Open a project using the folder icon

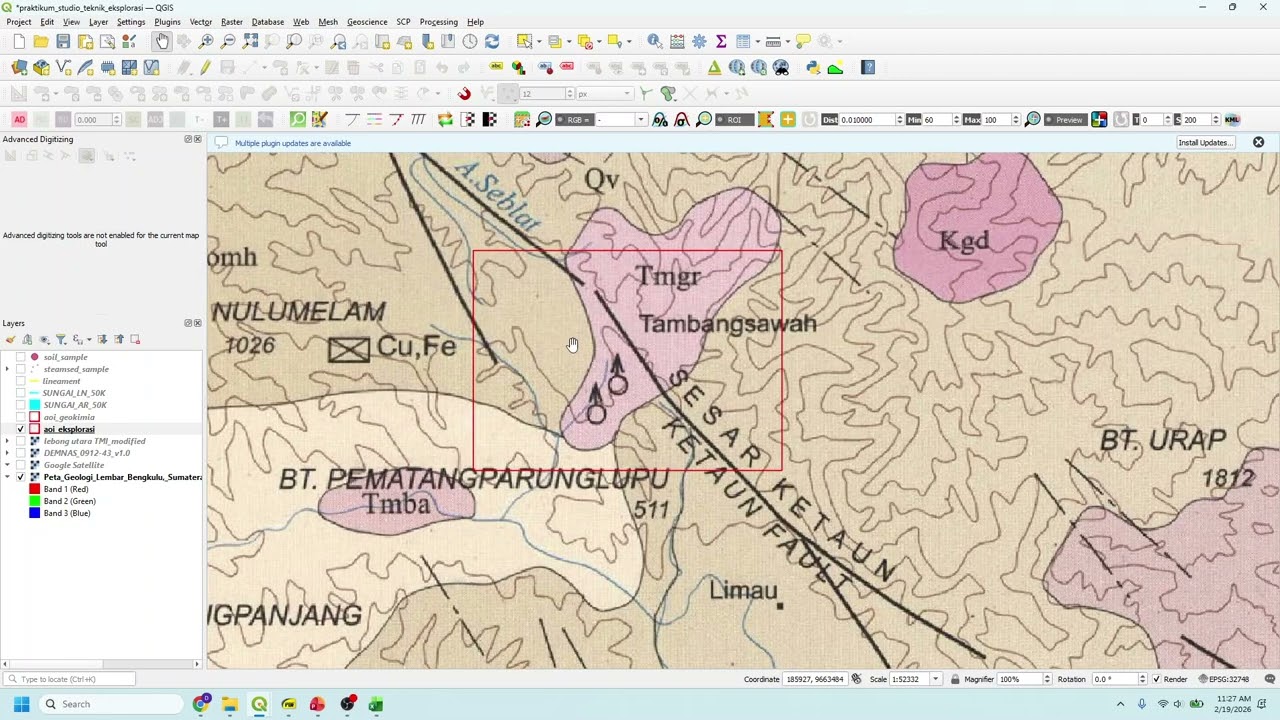pos(41,41)
